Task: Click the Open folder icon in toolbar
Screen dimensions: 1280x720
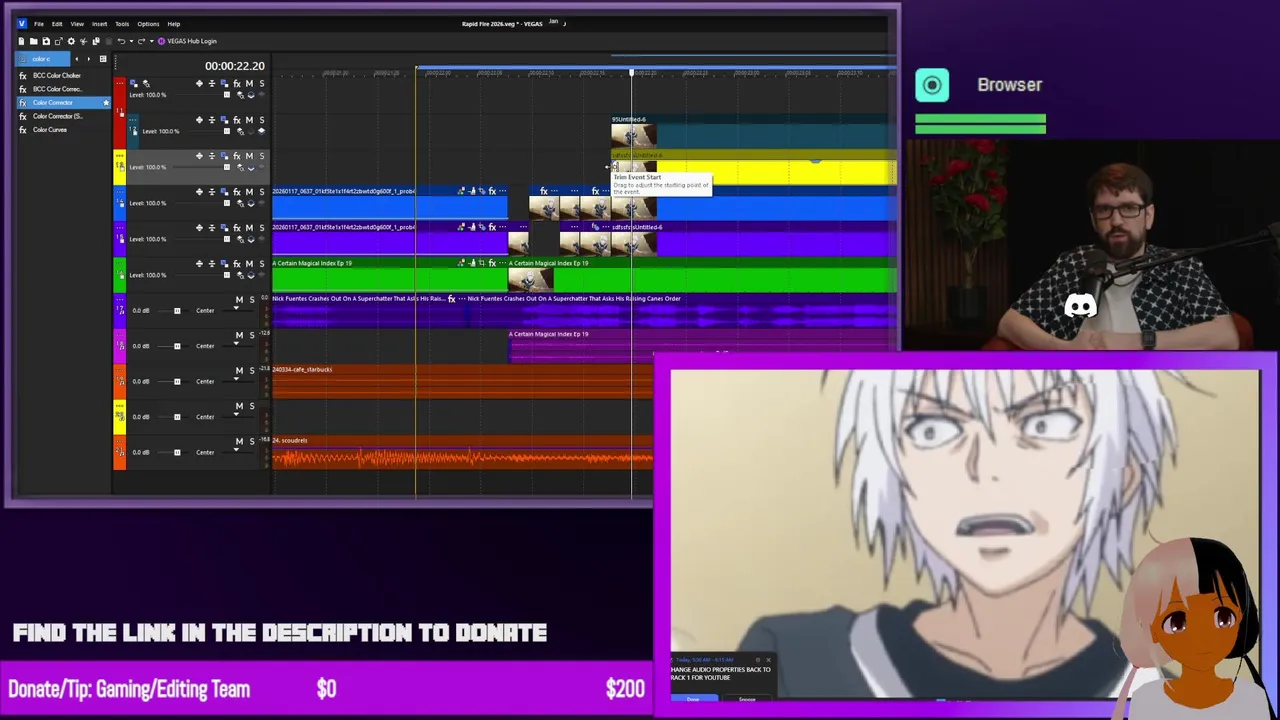Action: pyautogui.click(x=33, y=41)
